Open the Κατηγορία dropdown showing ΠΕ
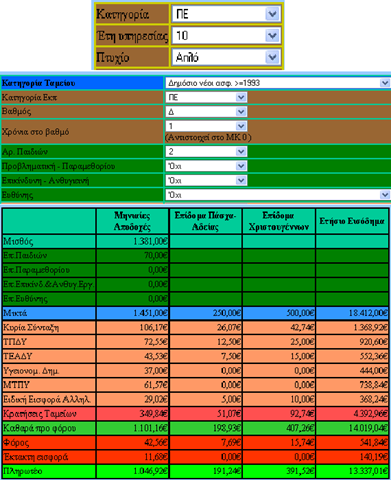This screenshot has height=480, width=391. coord(226,14)
